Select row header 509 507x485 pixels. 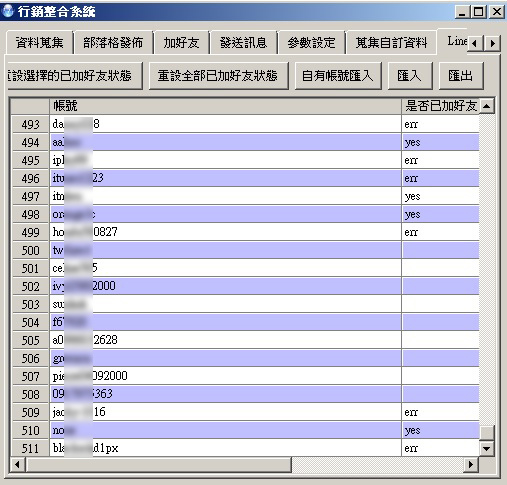30,412
